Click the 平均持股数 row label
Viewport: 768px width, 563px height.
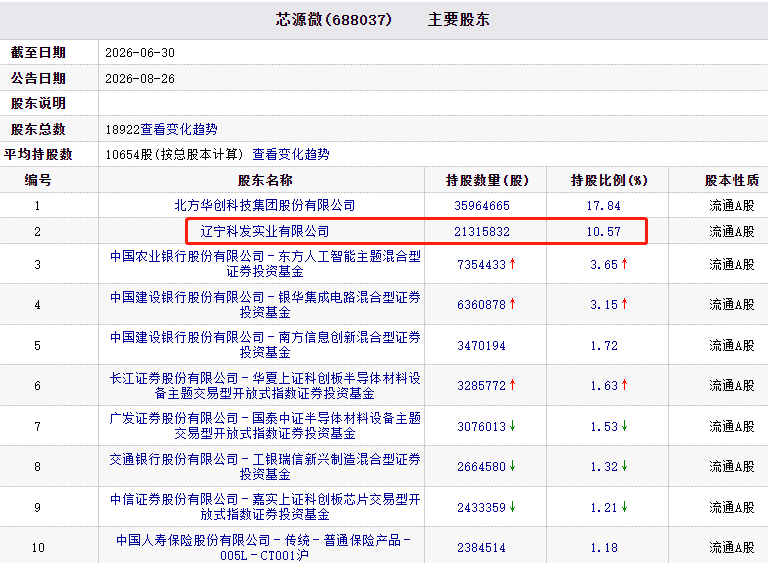pos(38,154)
